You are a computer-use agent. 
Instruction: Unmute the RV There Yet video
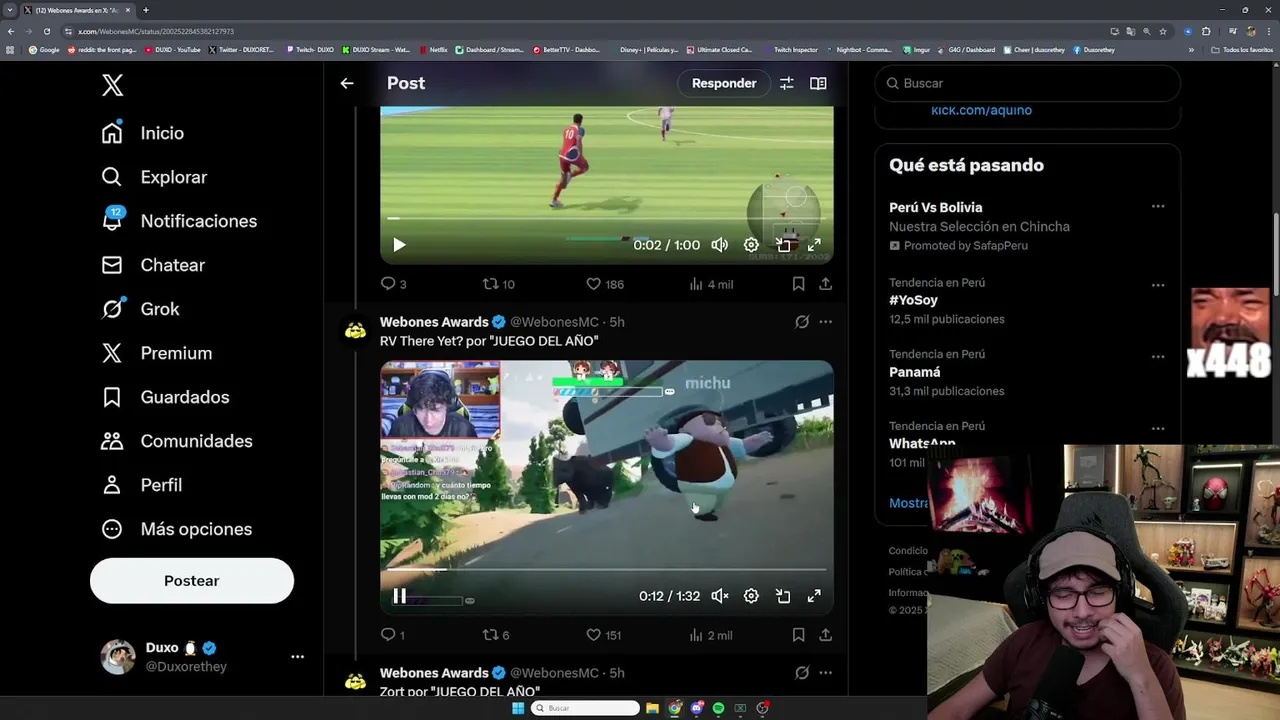(x=720, y=596)
